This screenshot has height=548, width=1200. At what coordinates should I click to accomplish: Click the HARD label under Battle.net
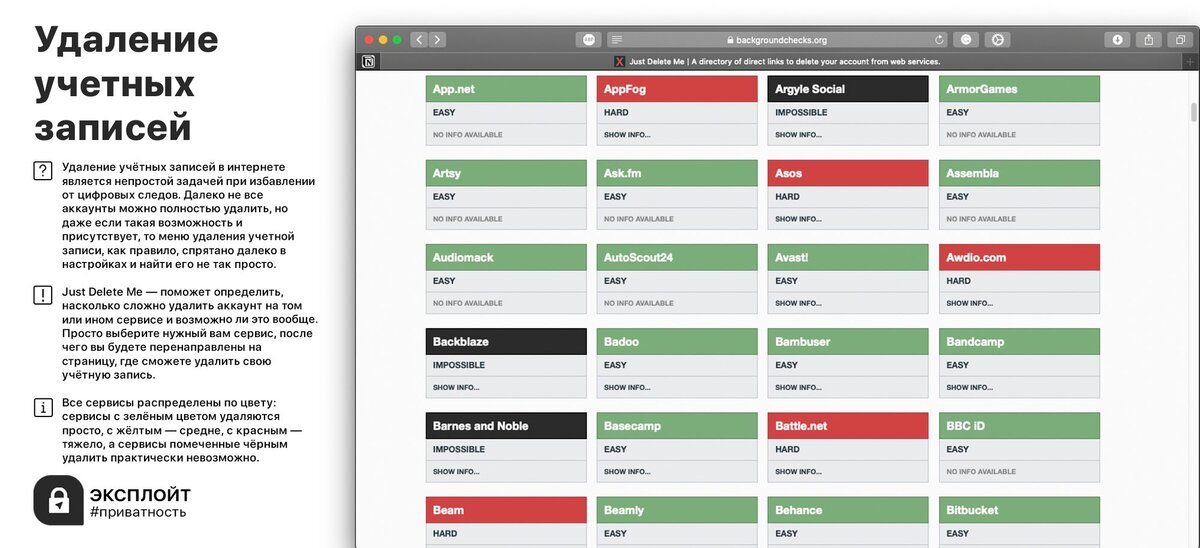[x=787, y=449]
